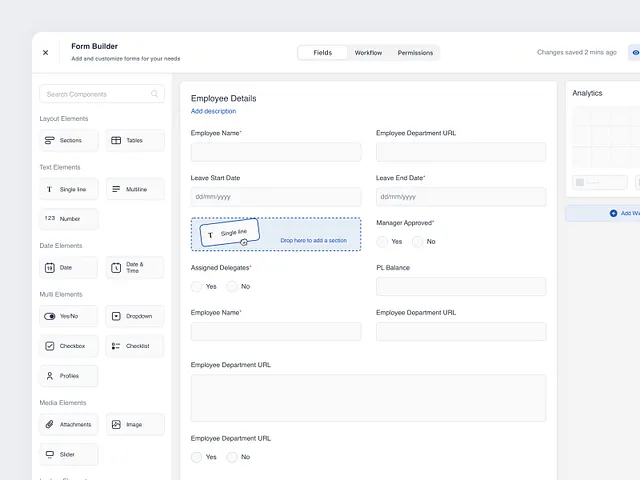The image size is (640, 480).
Task: Select the Slider component
Action: [69, 454]
